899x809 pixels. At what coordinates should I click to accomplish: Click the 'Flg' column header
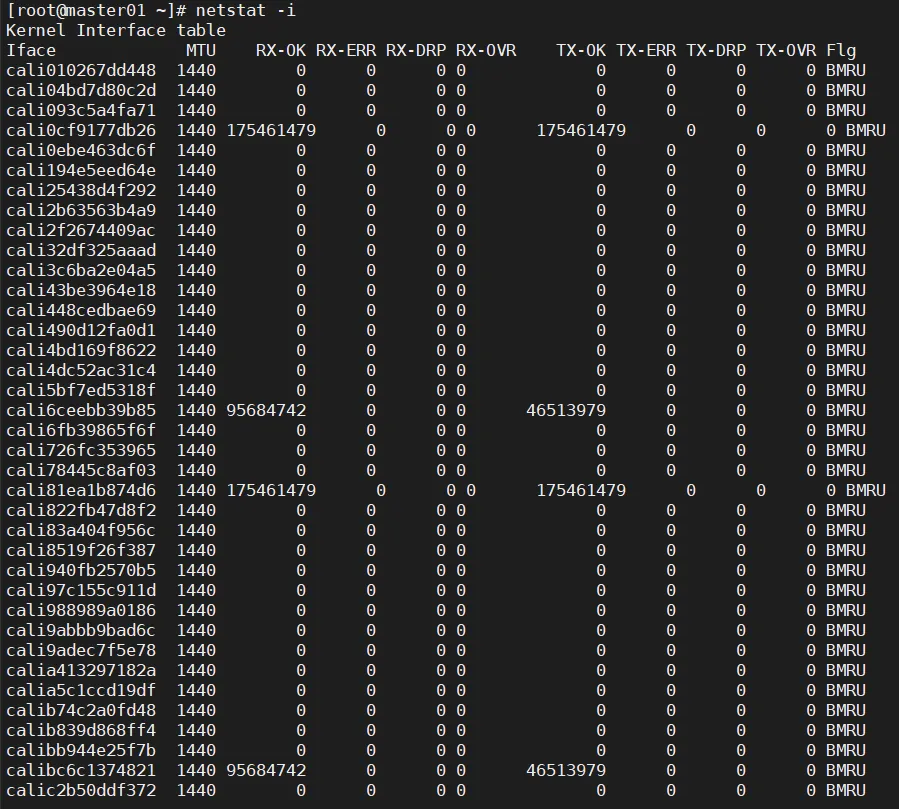click(x=841, y=50)
